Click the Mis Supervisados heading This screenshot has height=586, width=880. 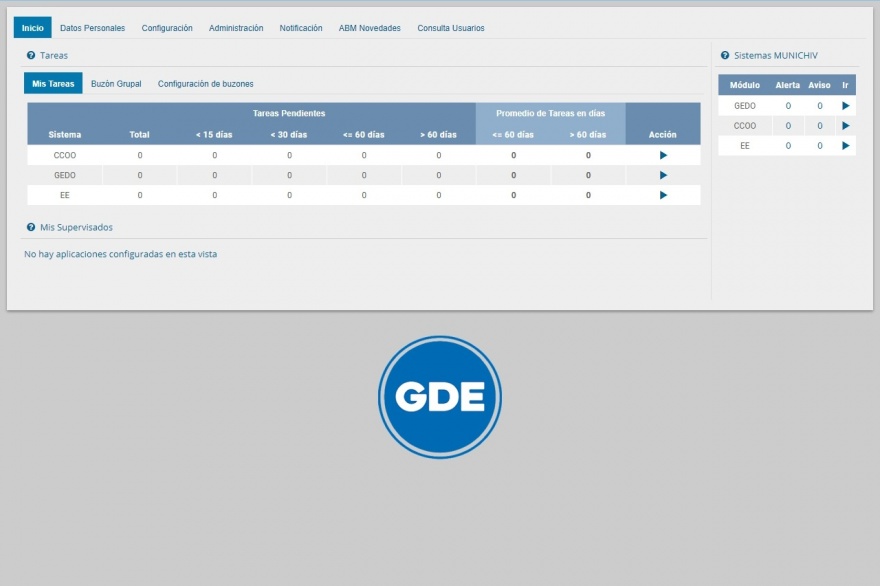click(x=76, y=227)
